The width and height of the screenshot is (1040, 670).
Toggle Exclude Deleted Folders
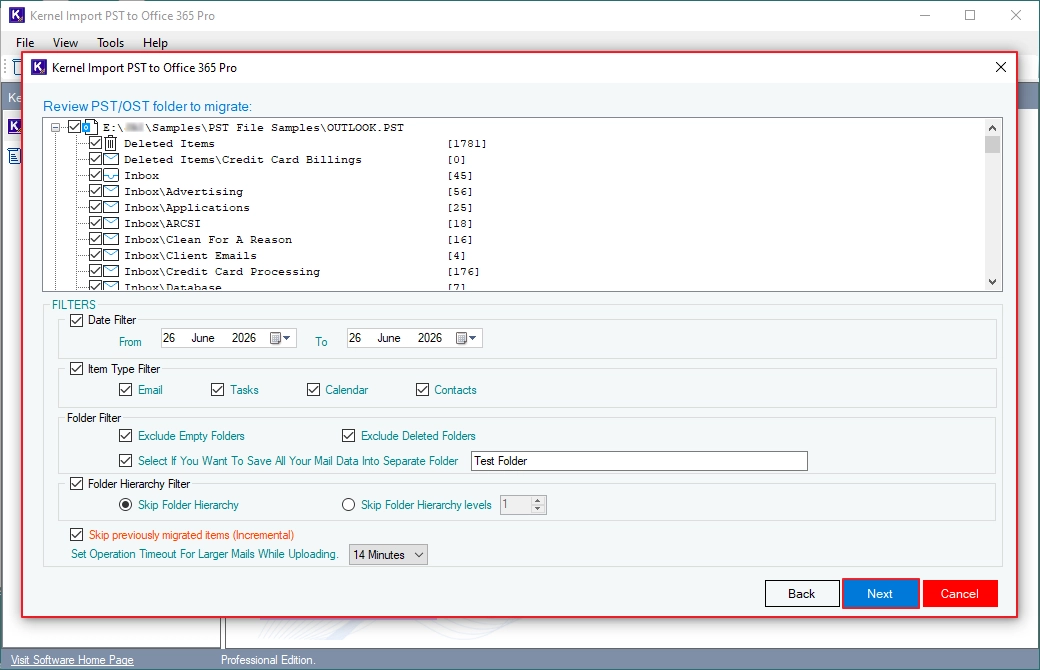pyautogui.click(x=348, y=435)
